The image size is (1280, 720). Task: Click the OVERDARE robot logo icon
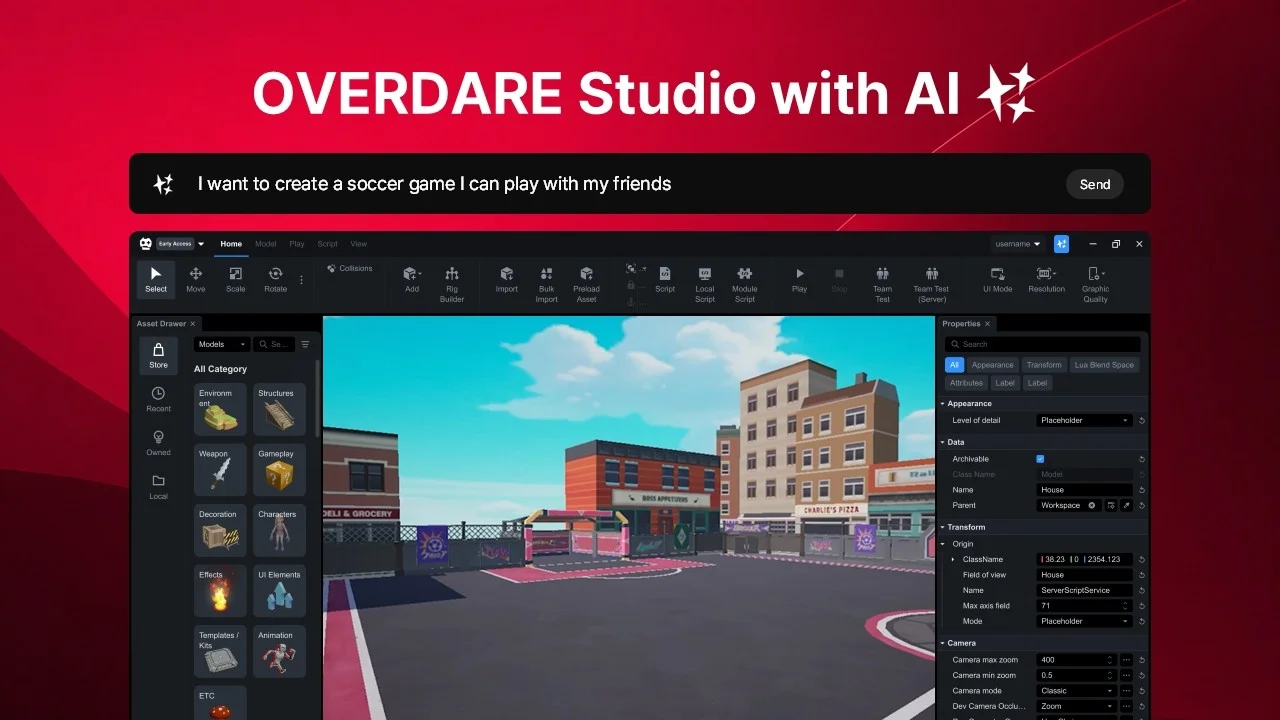coord(146,243)
